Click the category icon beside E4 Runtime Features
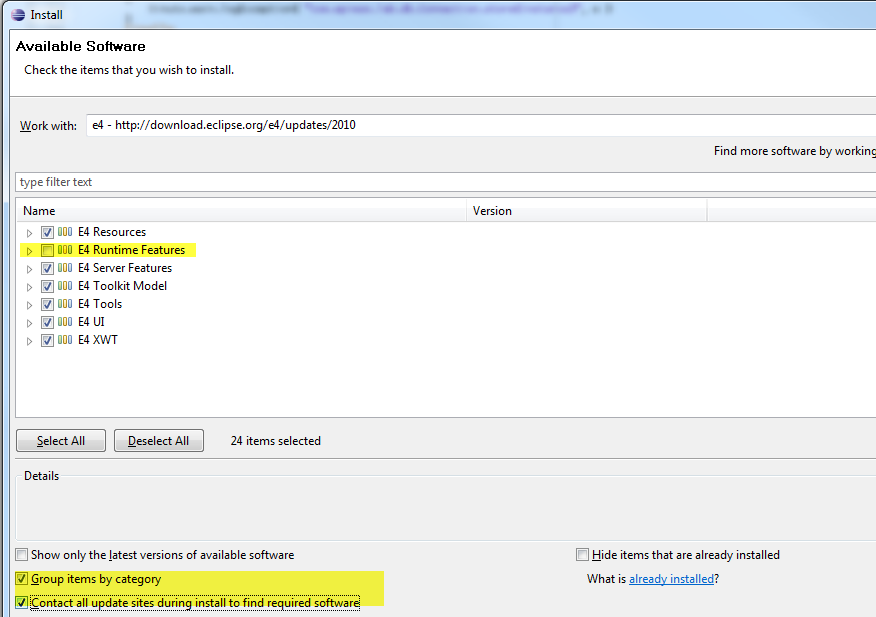 coord(65,250)
